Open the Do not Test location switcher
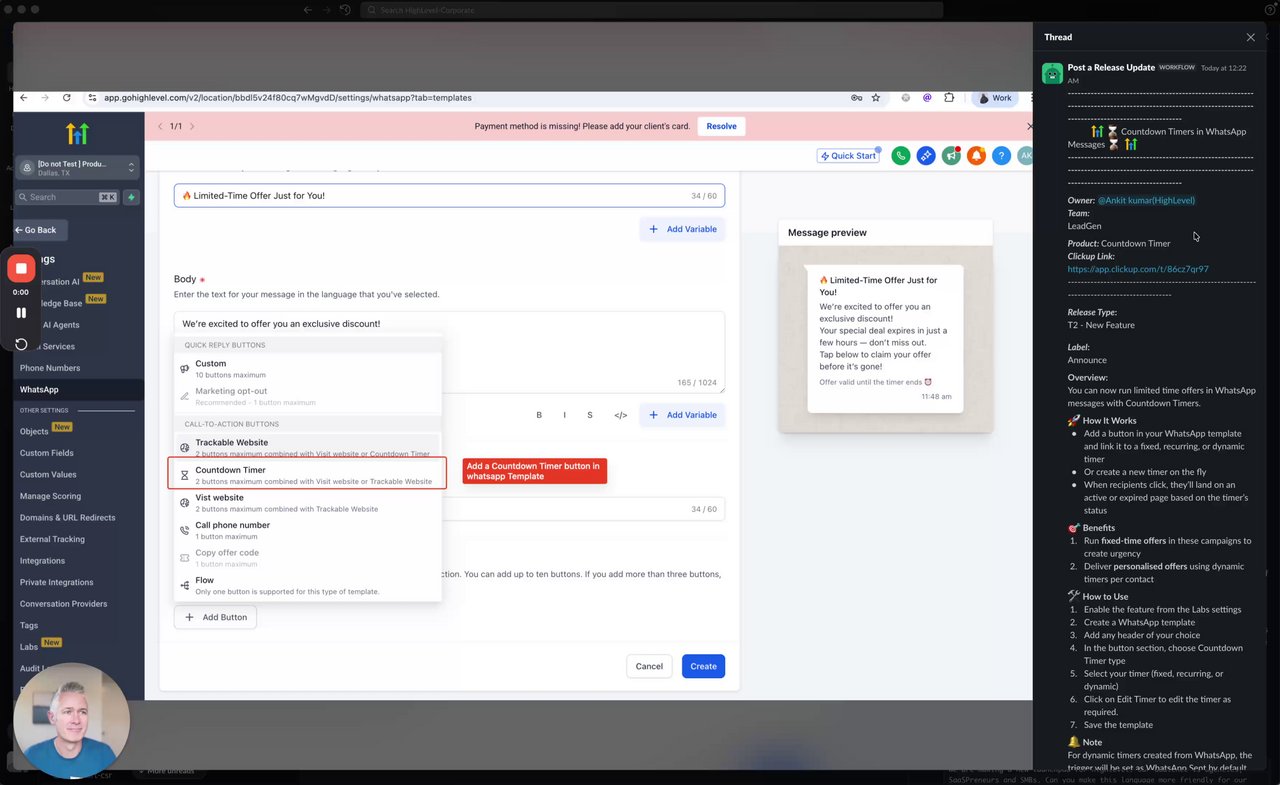 pyautogui.click(x=78, y=168)
